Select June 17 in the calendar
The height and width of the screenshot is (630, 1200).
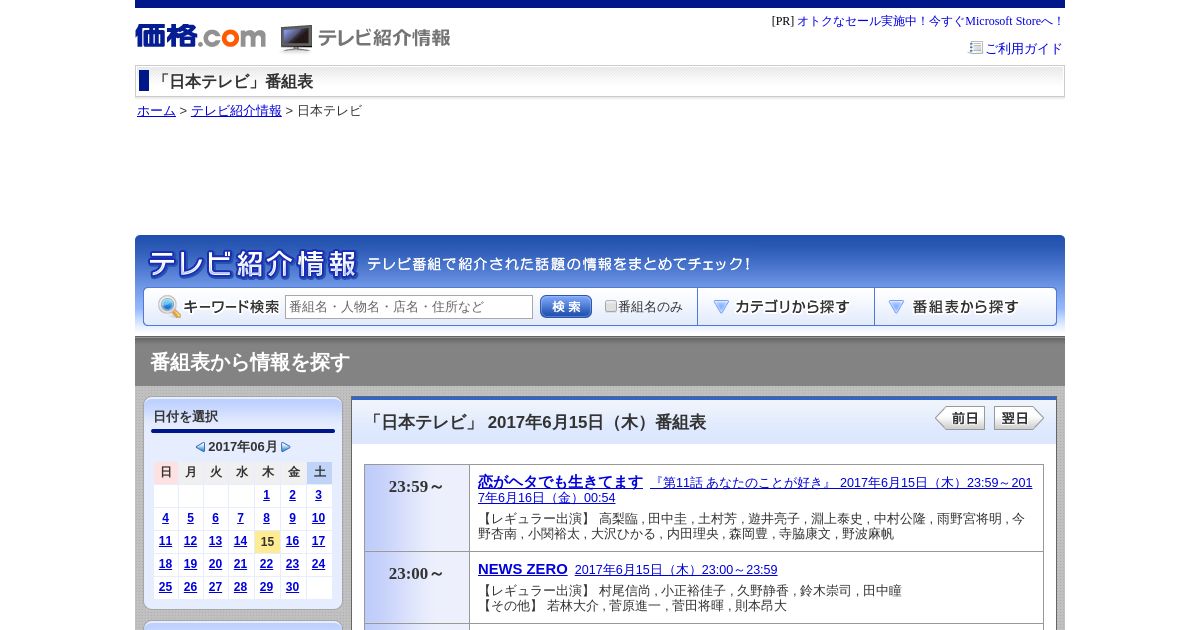coord(318,541)
